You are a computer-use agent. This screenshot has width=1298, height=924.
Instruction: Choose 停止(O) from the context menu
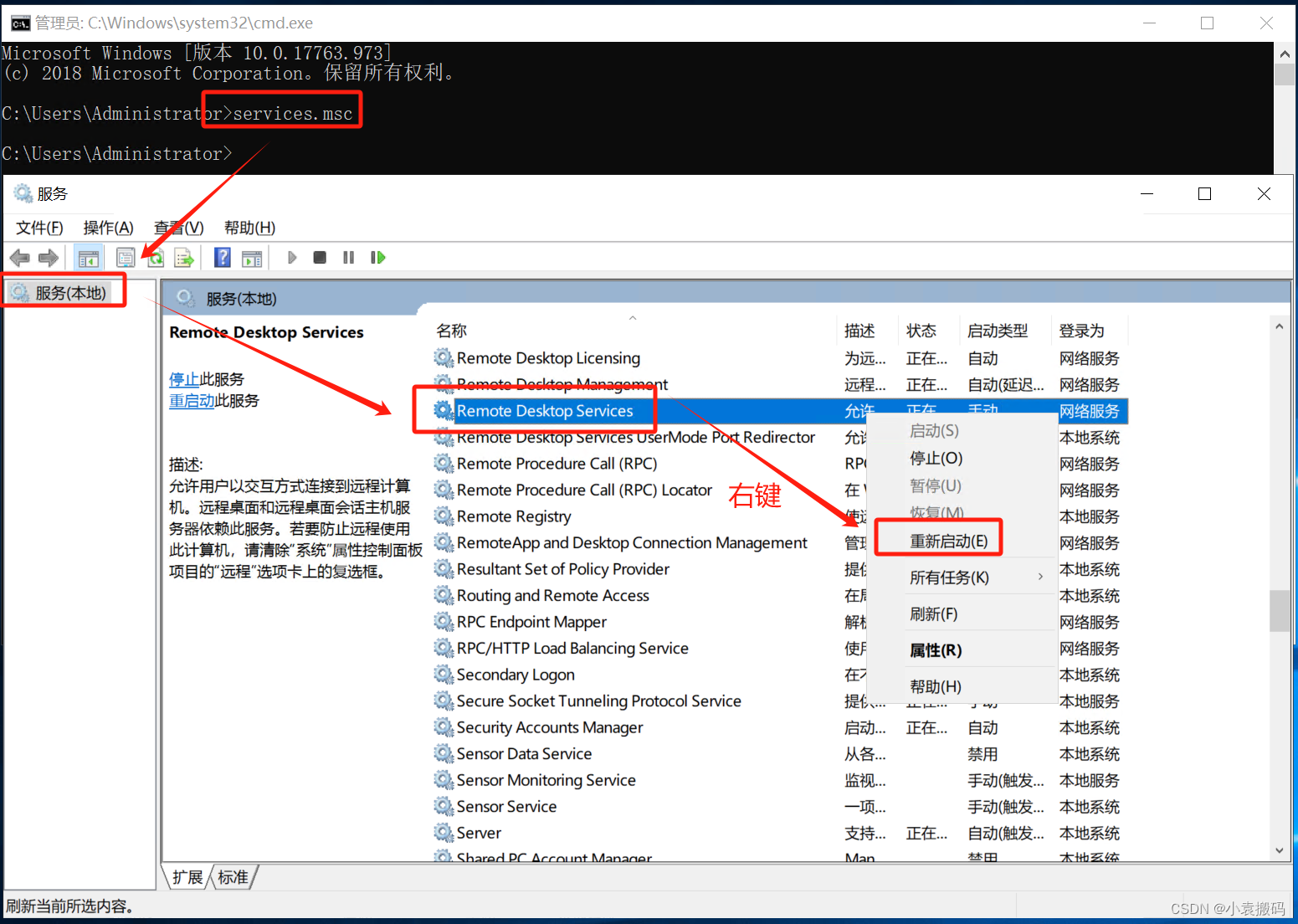(962, 458)
